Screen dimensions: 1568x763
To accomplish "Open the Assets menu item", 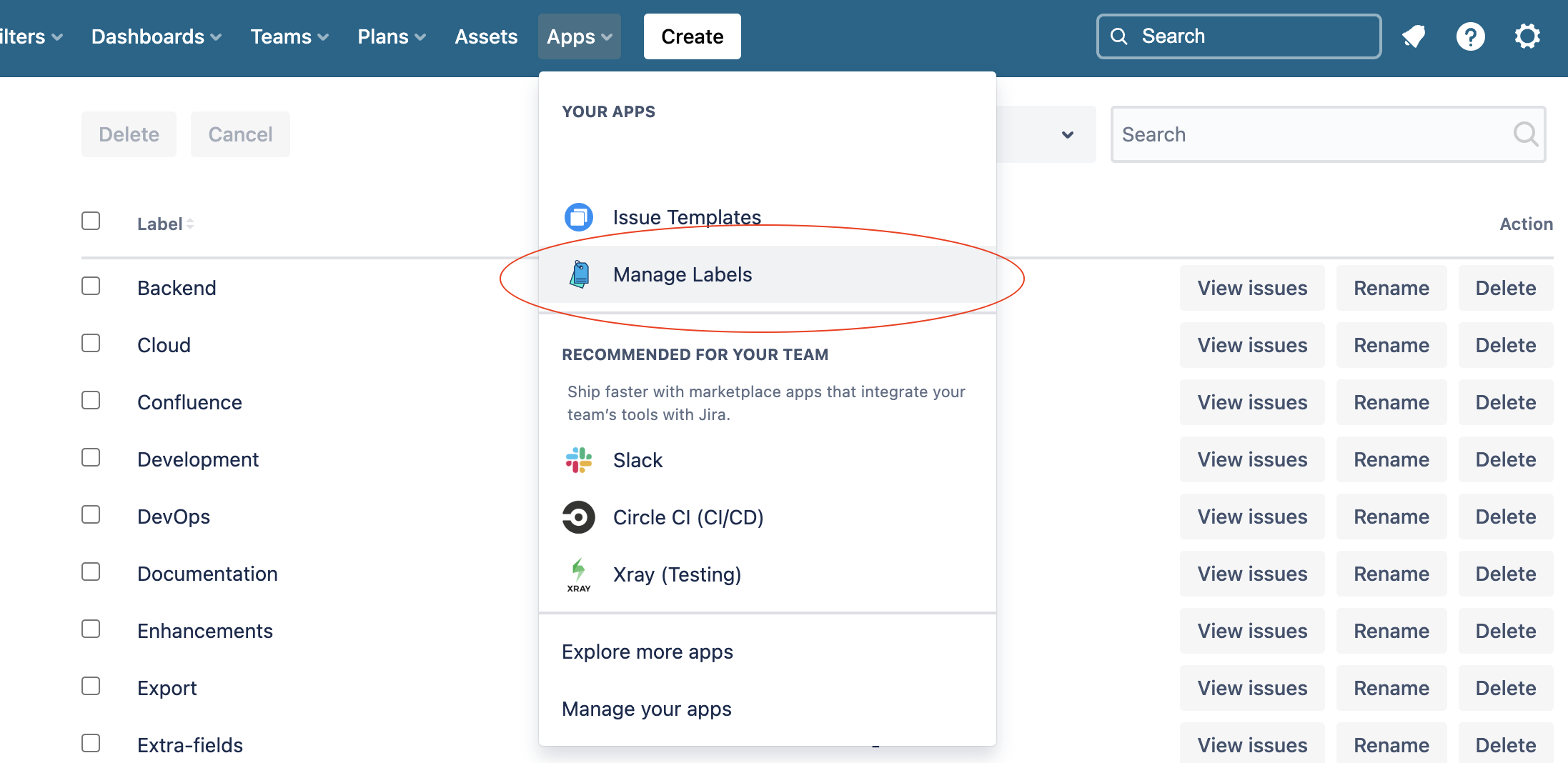I will point(486,36).
